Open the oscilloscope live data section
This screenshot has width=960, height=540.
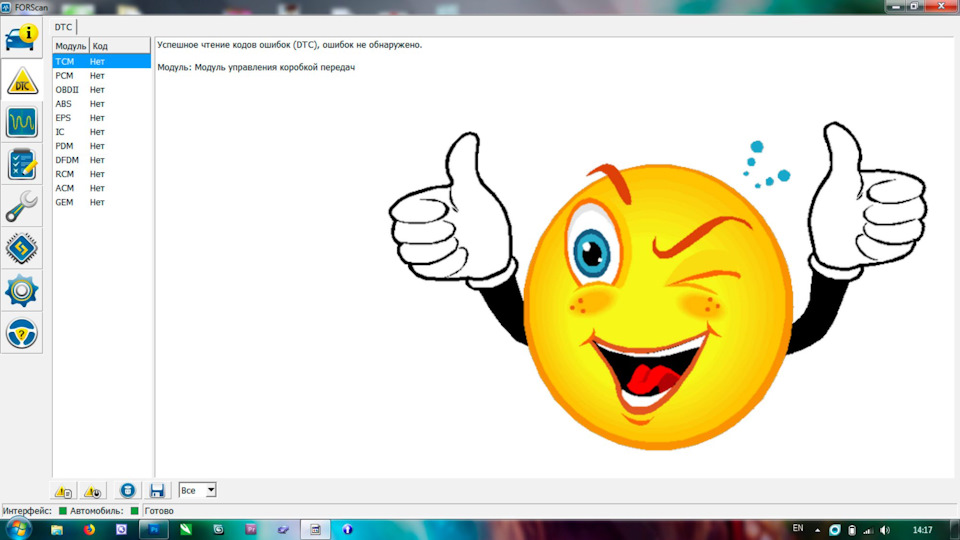[x=21, y=122]
